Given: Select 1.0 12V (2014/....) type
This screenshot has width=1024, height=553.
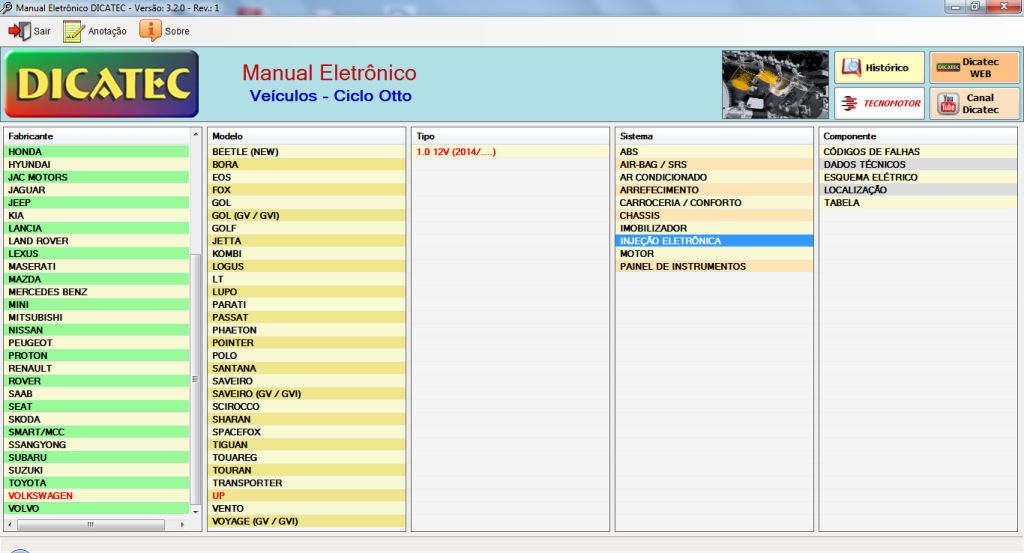Looking at the screenshot, I should 510,151.
